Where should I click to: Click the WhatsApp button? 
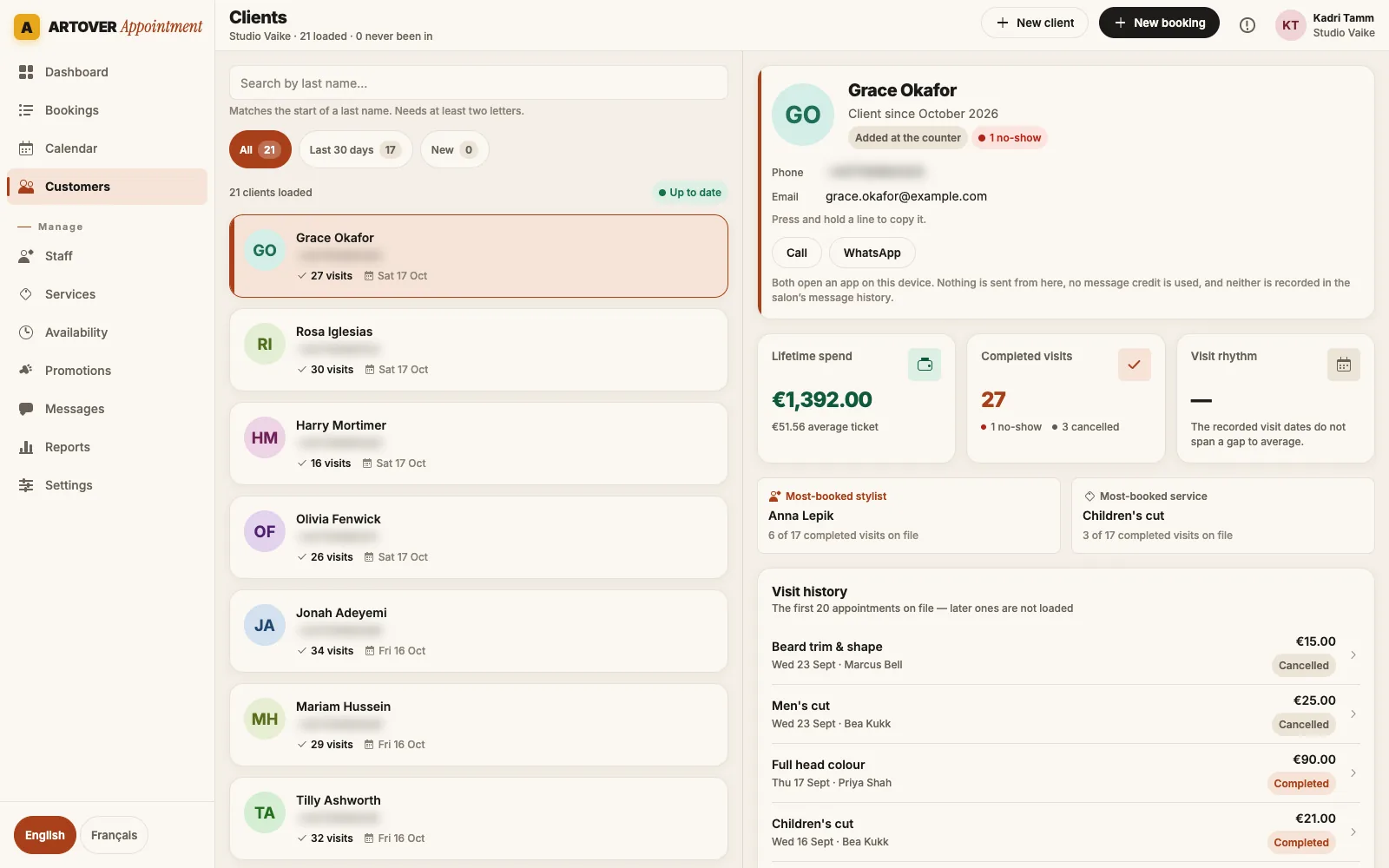click(x=872, y=253)
